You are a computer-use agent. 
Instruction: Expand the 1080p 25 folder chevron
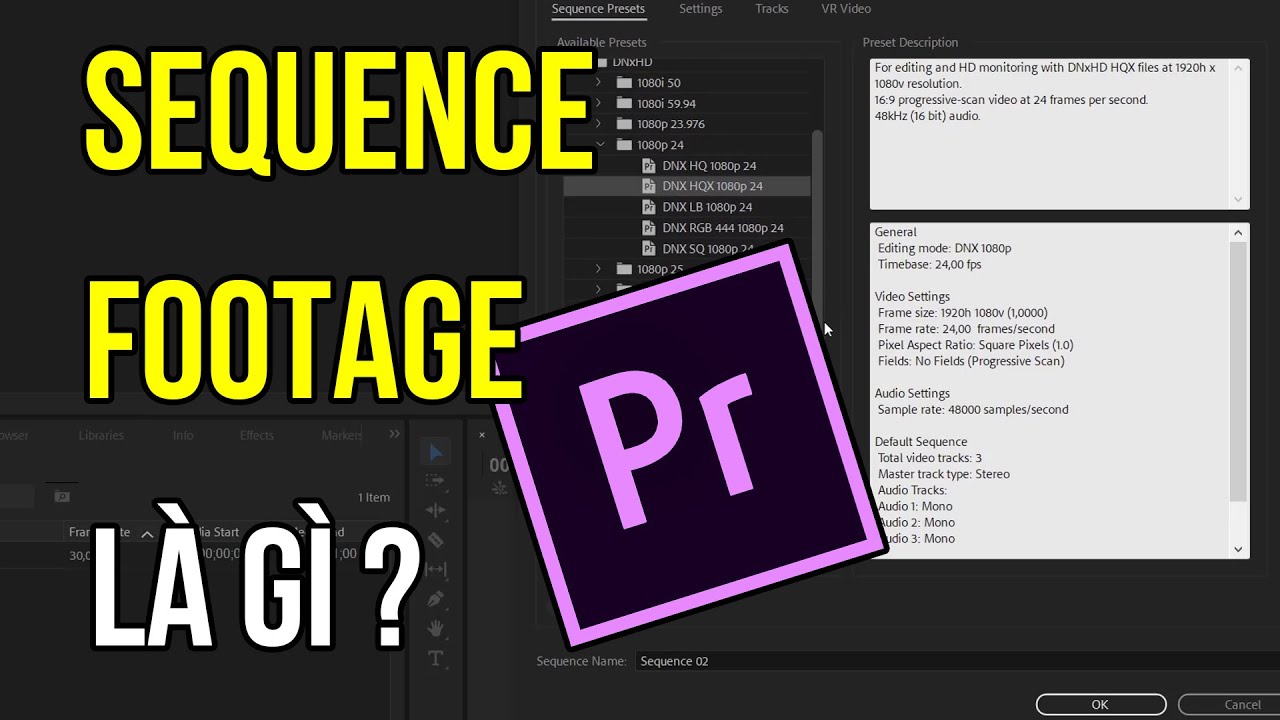(598, 269)
